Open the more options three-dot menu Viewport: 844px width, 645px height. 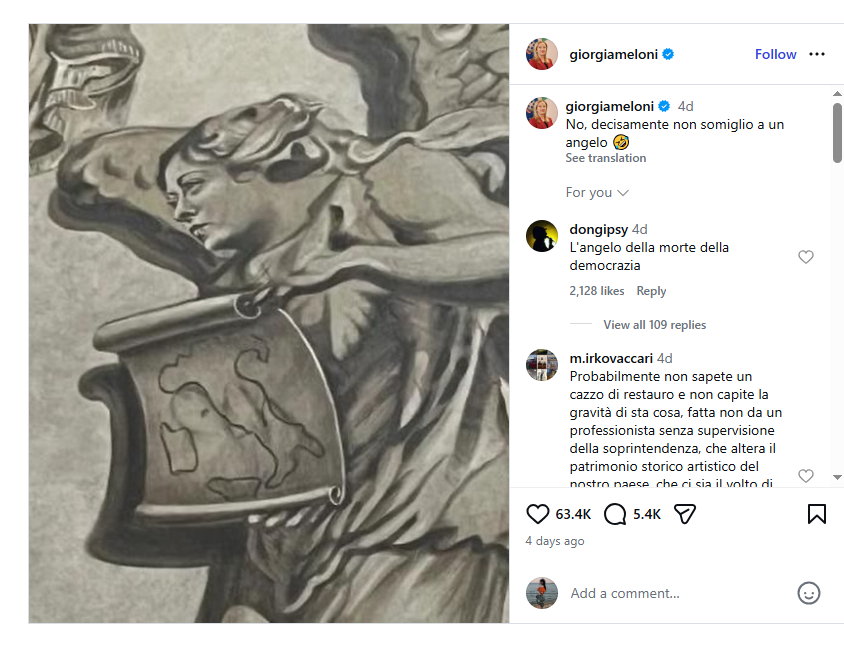(x=817, y=54)
